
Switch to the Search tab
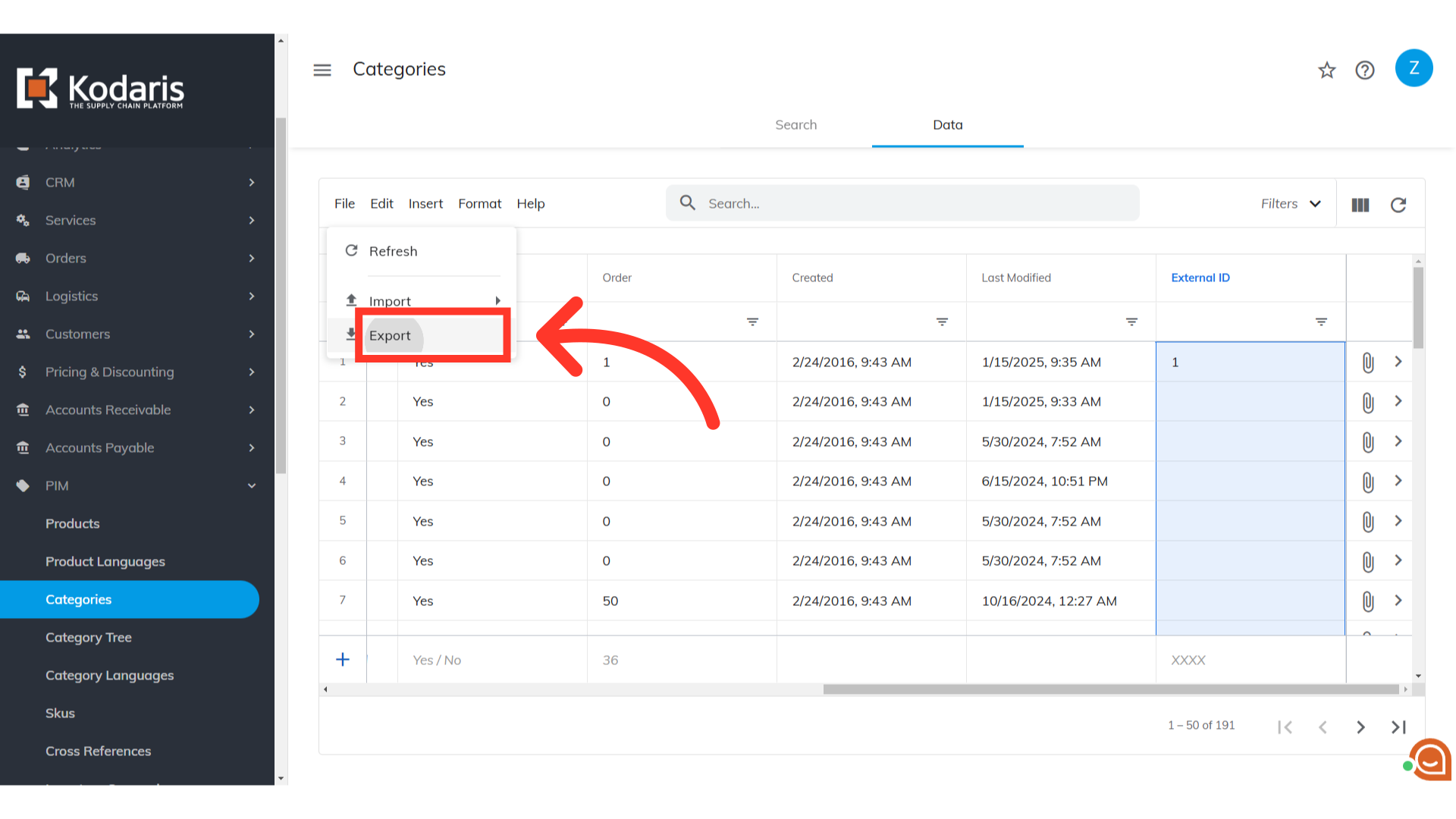795,125
